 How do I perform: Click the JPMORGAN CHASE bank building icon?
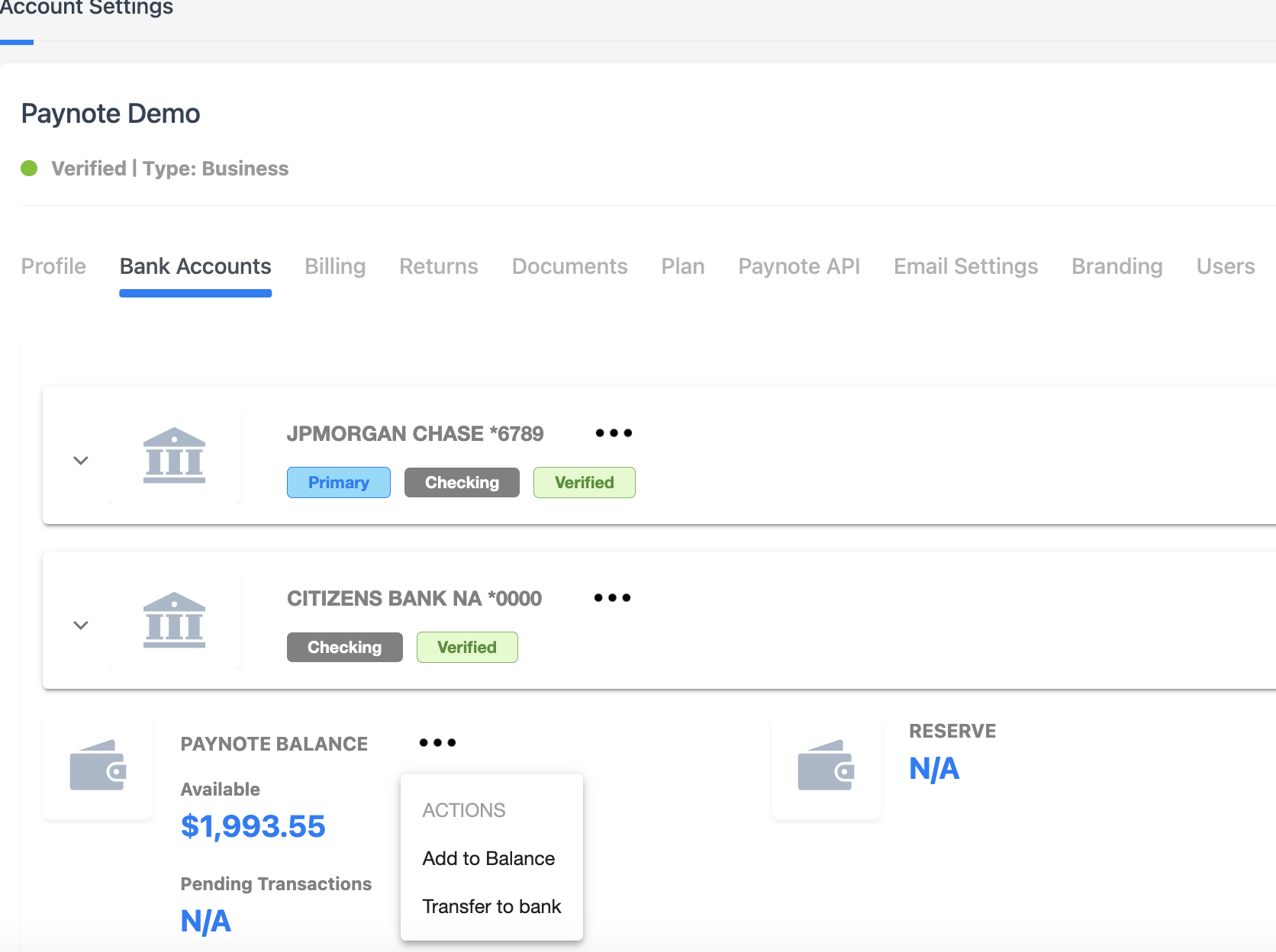174,455
